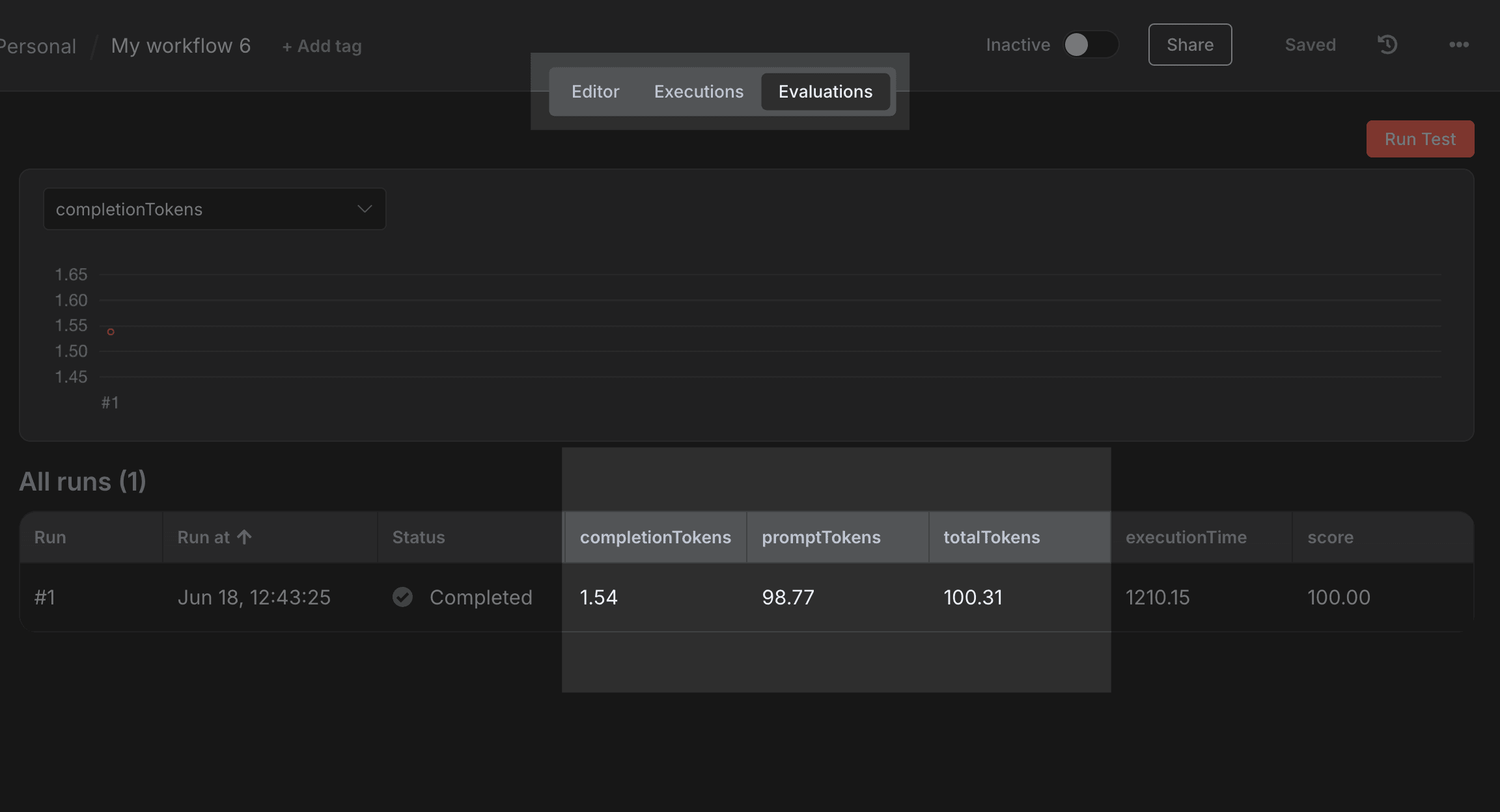Open the completionTokens metric dropdown
Image resolution: width=1500 pixels, height=812 pixels.
pos(214,209)
